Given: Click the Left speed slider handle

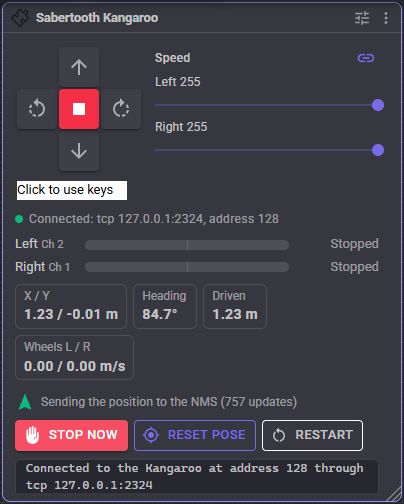Looking at the screenshot, I should tap(378, 105).
